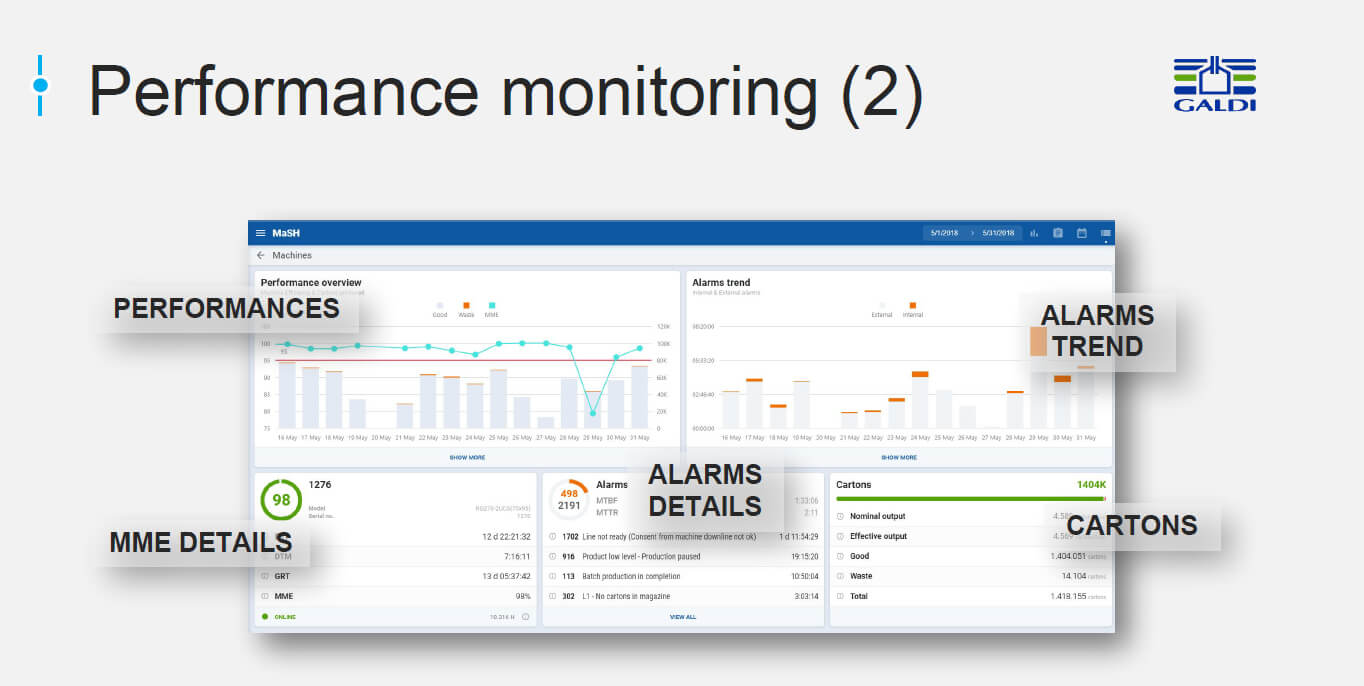Open the bar chart view icon
Screen dimensions: 1364x686
pyautogui.click(x=1034, y=233)
